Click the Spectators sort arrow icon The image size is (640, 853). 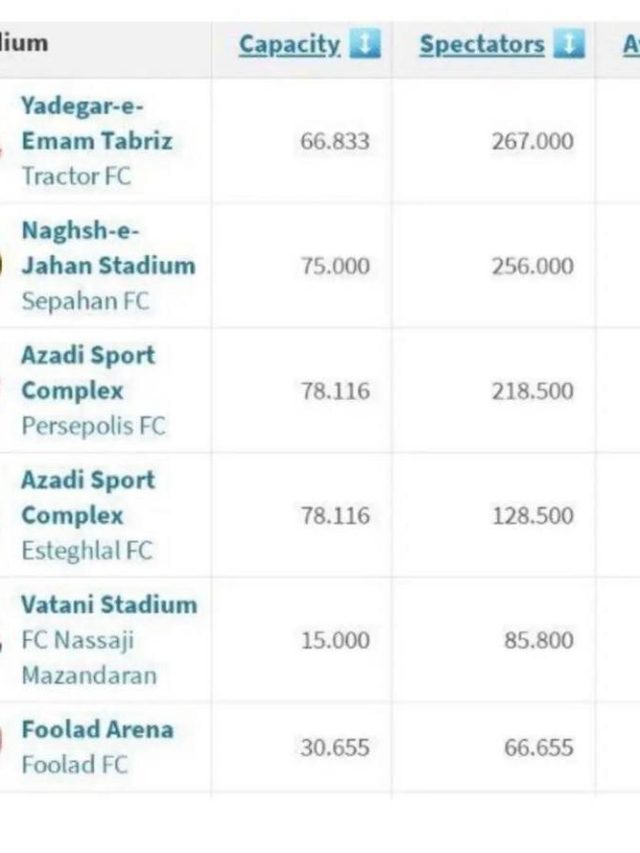pos(569,44)
